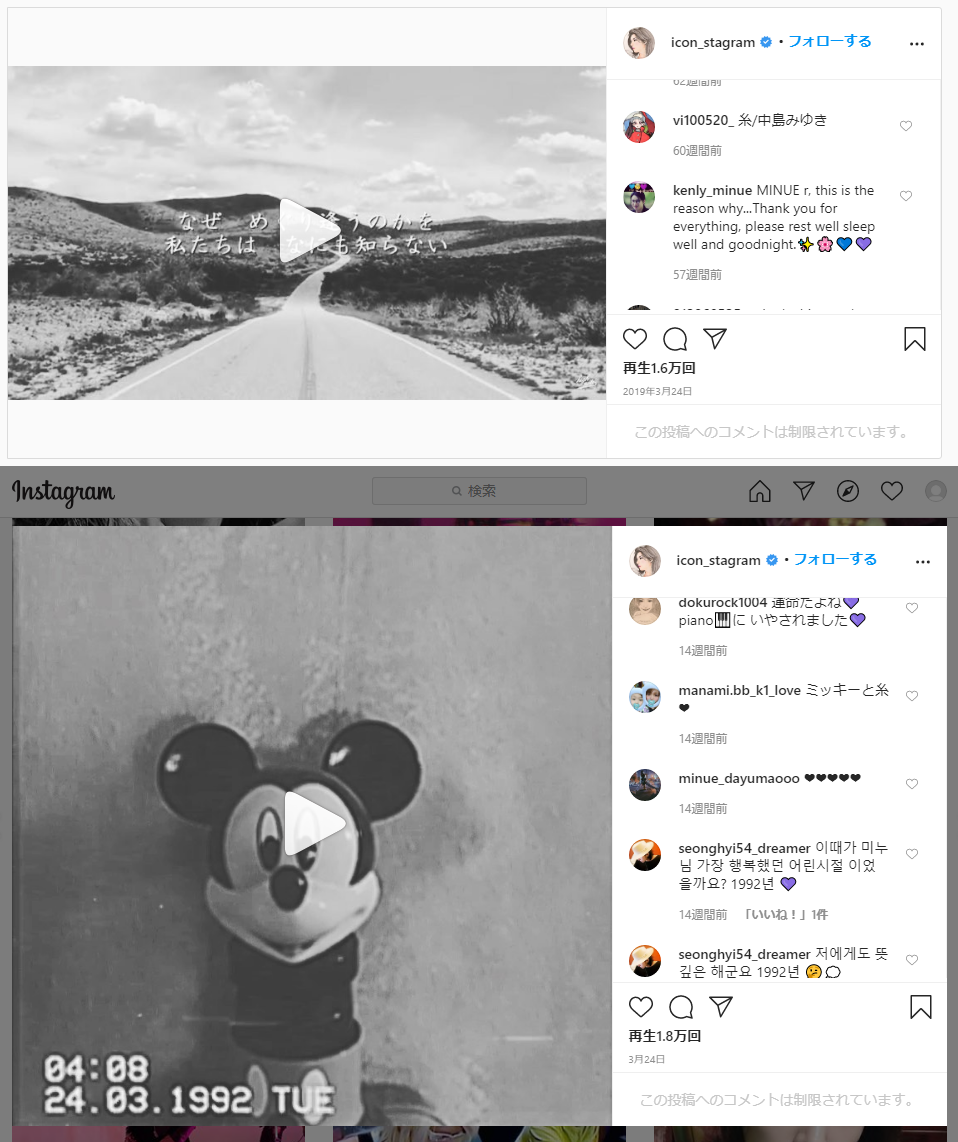Open icon_stagram avatar in the bottom post

(x=645, y=560)
